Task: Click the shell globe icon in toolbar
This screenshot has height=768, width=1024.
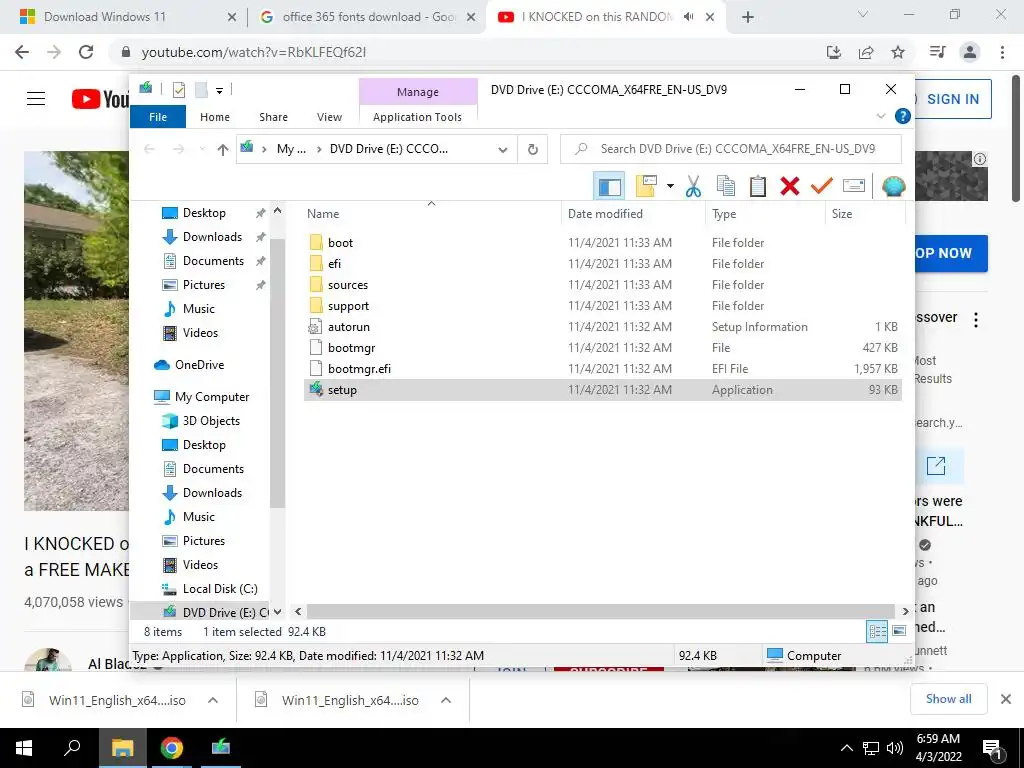Action: (893, 187)
